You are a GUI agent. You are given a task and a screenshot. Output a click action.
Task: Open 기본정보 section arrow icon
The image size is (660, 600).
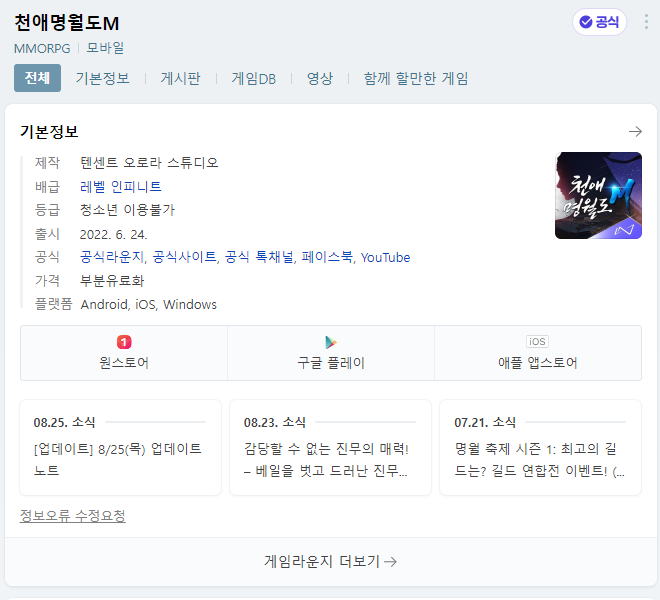[635, 132]
